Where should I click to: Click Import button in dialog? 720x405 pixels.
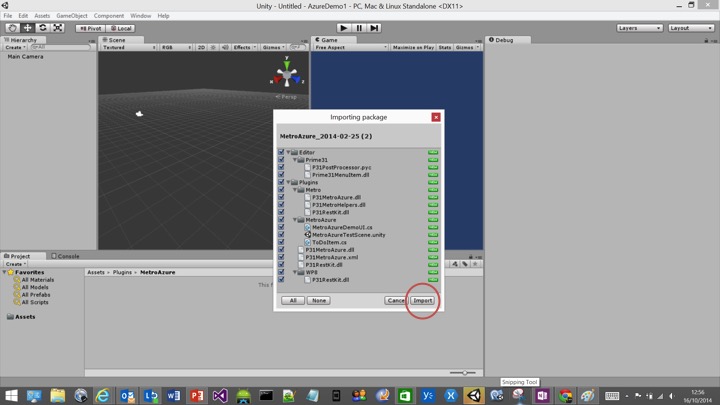tap(422, 300)
